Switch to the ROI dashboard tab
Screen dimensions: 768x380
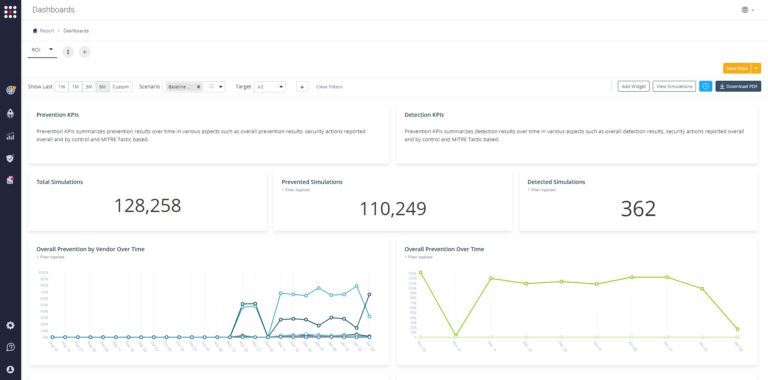pos(36,50)
